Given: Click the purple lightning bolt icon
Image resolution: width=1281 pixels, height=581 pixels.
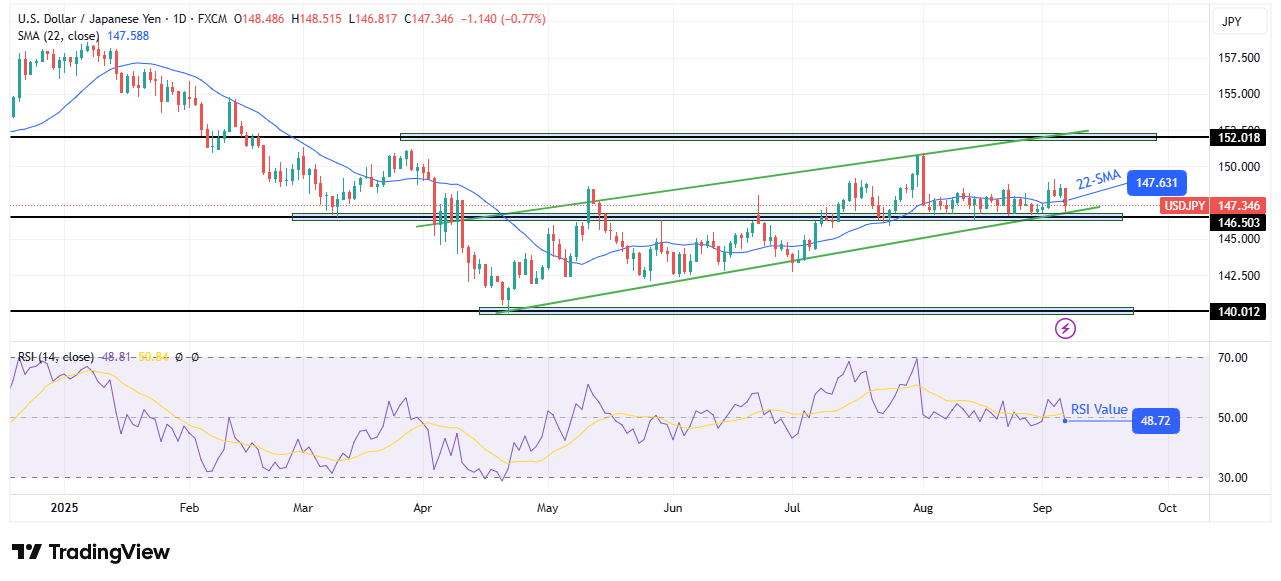Looking at the screenshot, I should point(1064,329).
